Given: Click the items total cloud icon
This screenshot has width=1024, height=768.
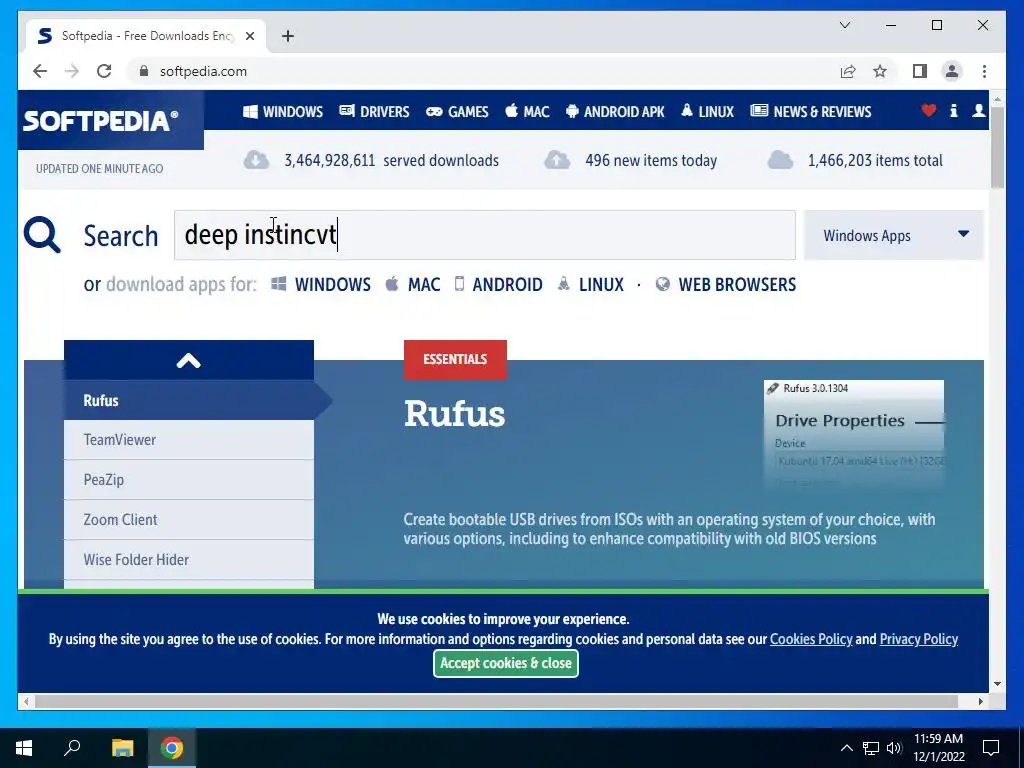Looking at the screenshot, I should click(780, 160).
